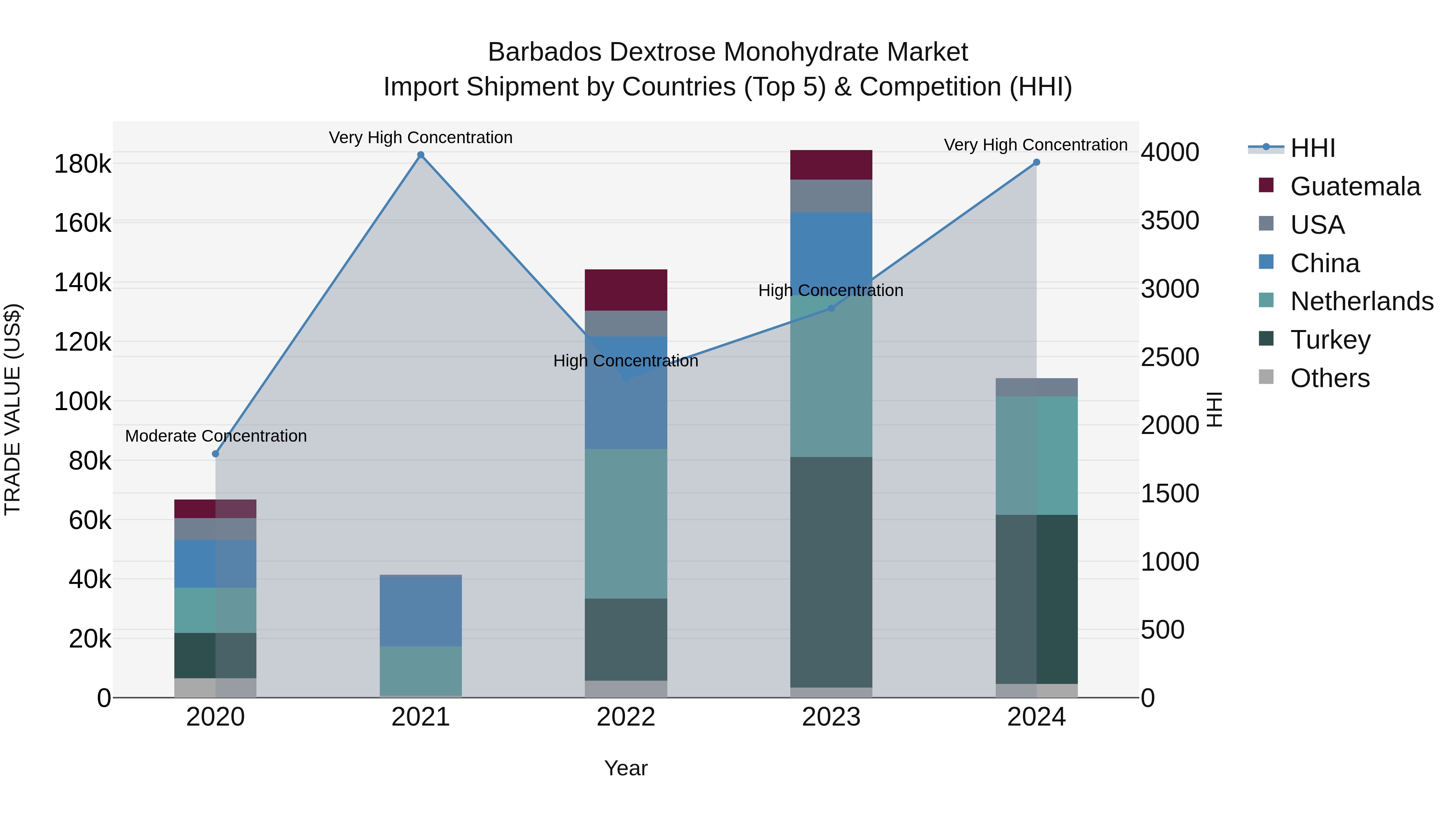This screenshot has height=819, width=1456.
Task: Click the 2023 Guatemala bar segment
Action: point(831,165)
